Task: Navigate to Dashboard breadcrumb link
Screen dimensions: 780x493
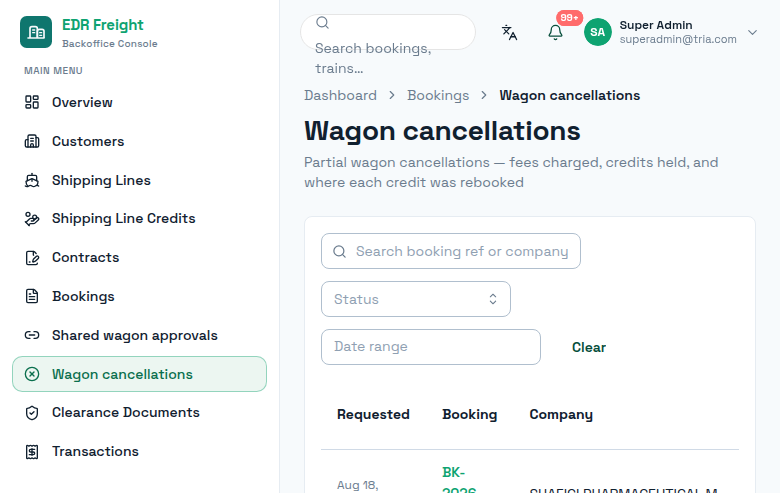Action: click(340, 96)
